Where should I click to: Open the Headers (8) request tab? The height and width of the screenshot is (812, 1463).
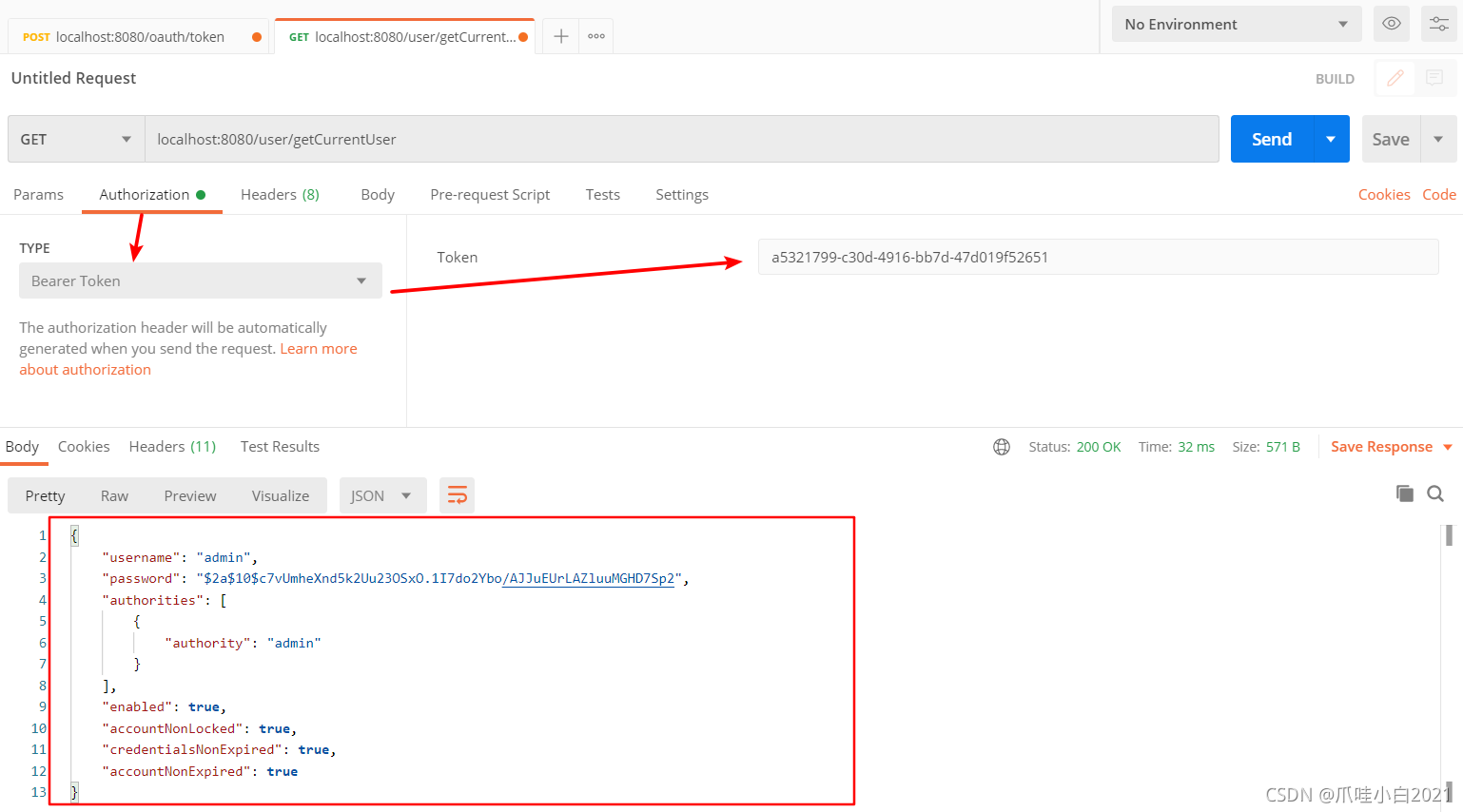click(x=280, y=194)
